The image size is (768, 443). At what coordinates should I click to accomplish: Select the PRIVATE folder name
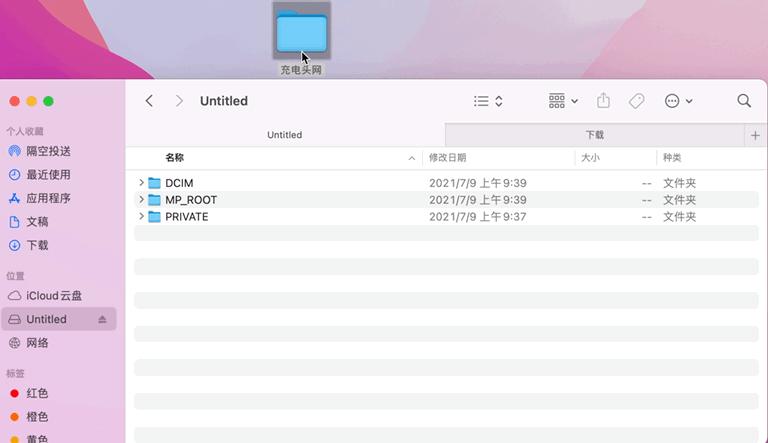pyautogui.click(x=187, y=216)
